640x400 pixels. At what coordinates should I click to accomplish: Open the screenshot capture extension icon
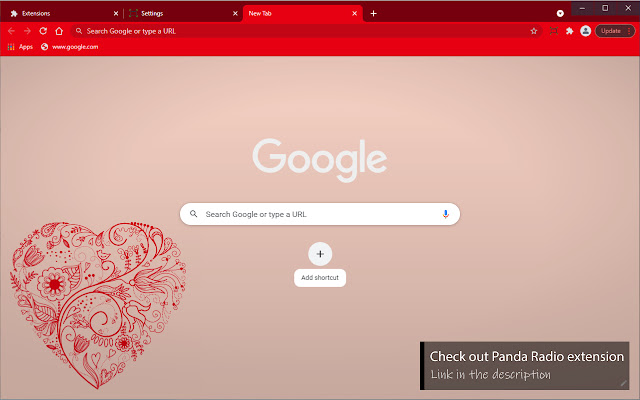pos(553,31)
